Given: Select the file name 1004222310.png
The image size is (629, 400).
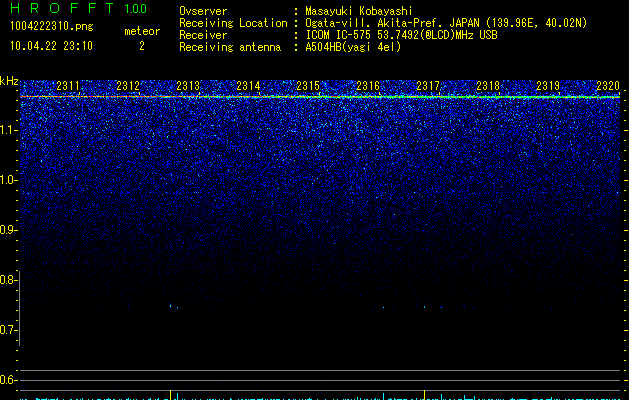Looking at the screenshot, I should [x=52, y=27].
